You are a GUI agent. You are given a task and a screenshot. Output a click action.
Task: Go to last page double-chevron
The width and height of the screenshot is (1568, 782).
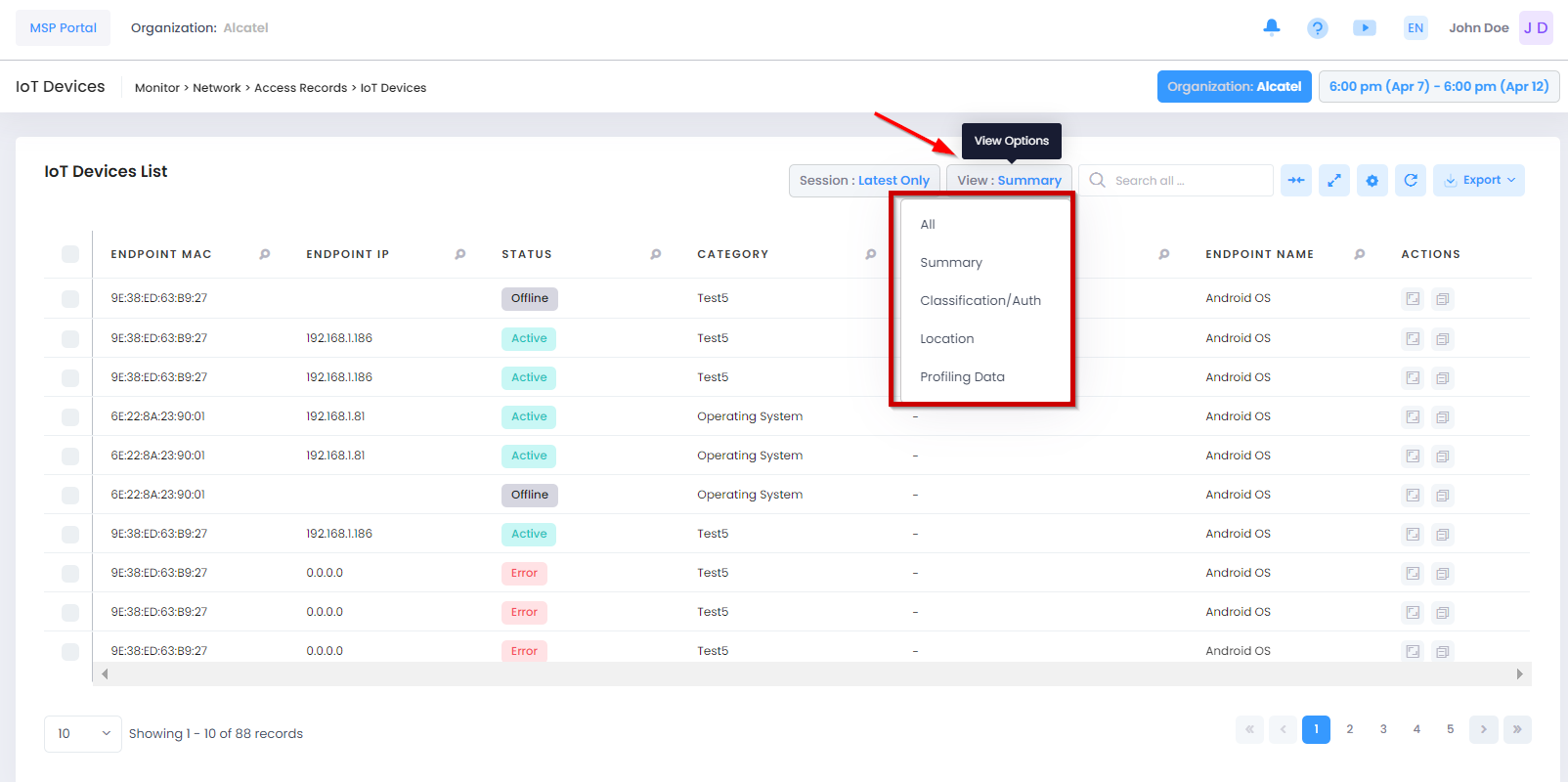1517,729
